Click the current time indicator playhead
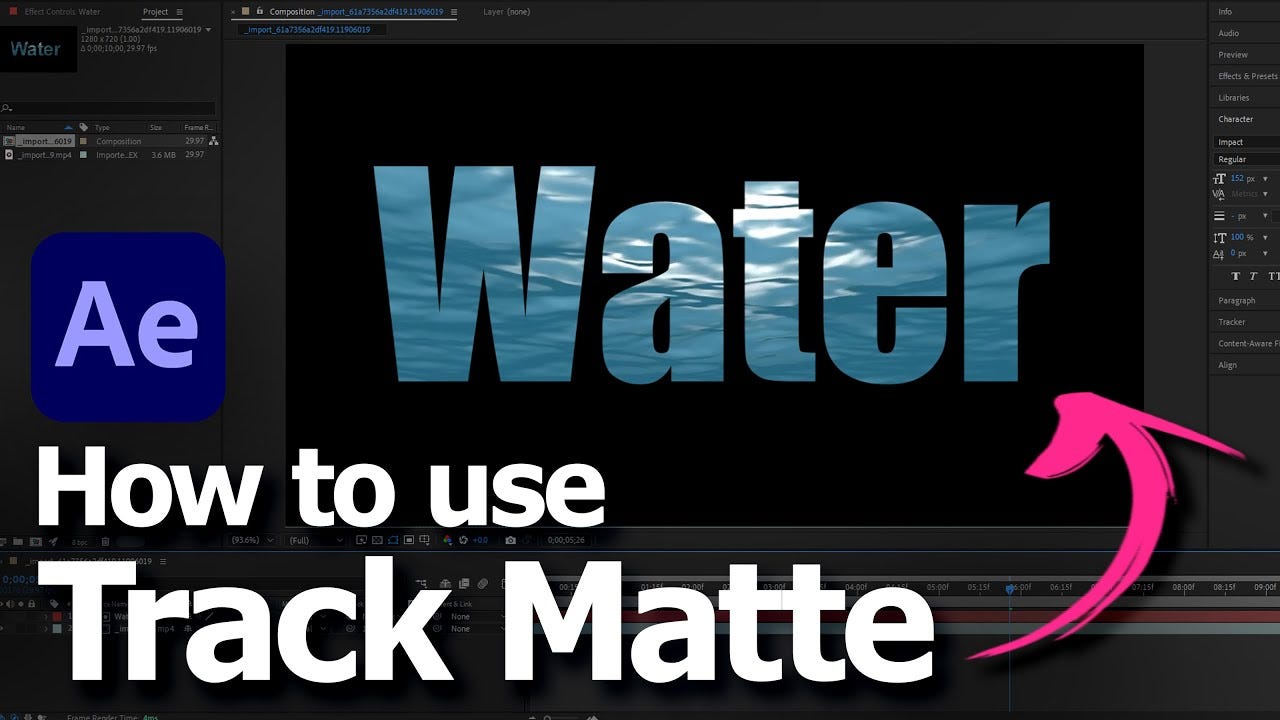The width and height of the screenshot is (1280, 720). coord(1010,589)
